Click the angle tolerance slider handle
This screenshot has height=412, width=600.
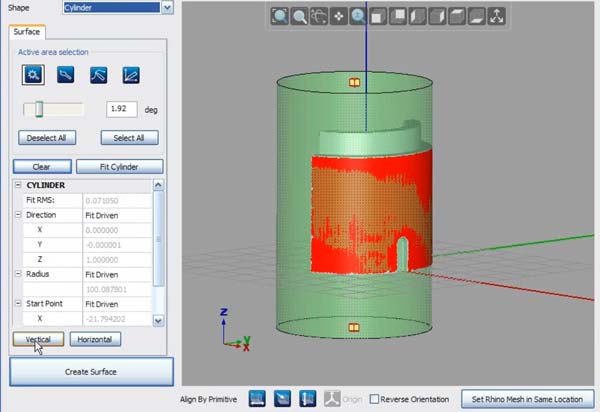38,108
